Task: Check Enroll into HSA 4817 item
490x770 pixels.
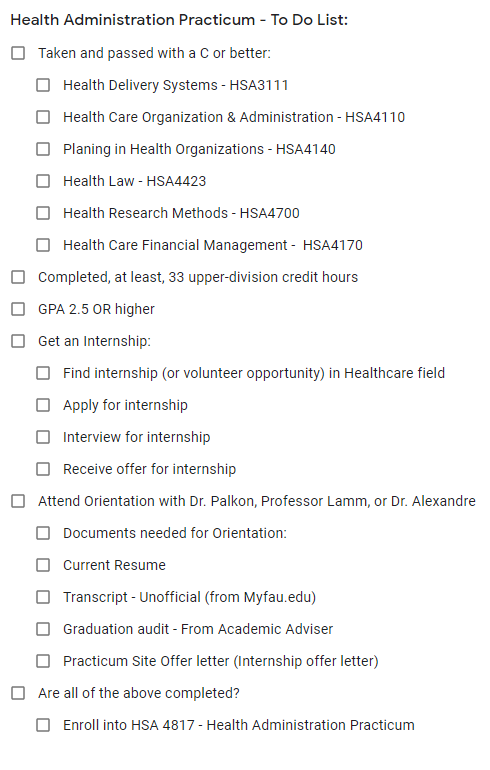Action: click(x=43, y=725)
